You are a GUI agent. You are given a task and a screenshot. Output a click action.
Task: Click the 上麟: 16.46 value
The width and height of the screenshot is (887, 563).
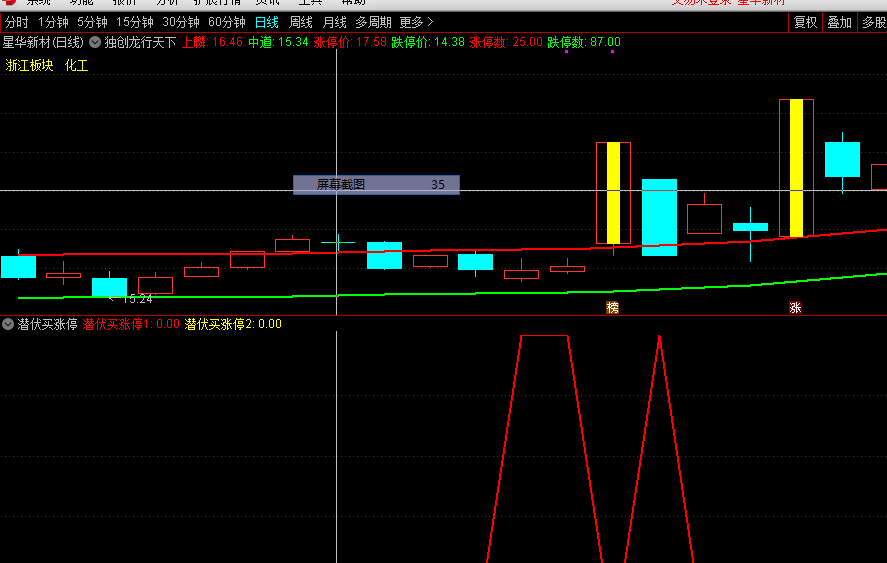pos(212,42)
